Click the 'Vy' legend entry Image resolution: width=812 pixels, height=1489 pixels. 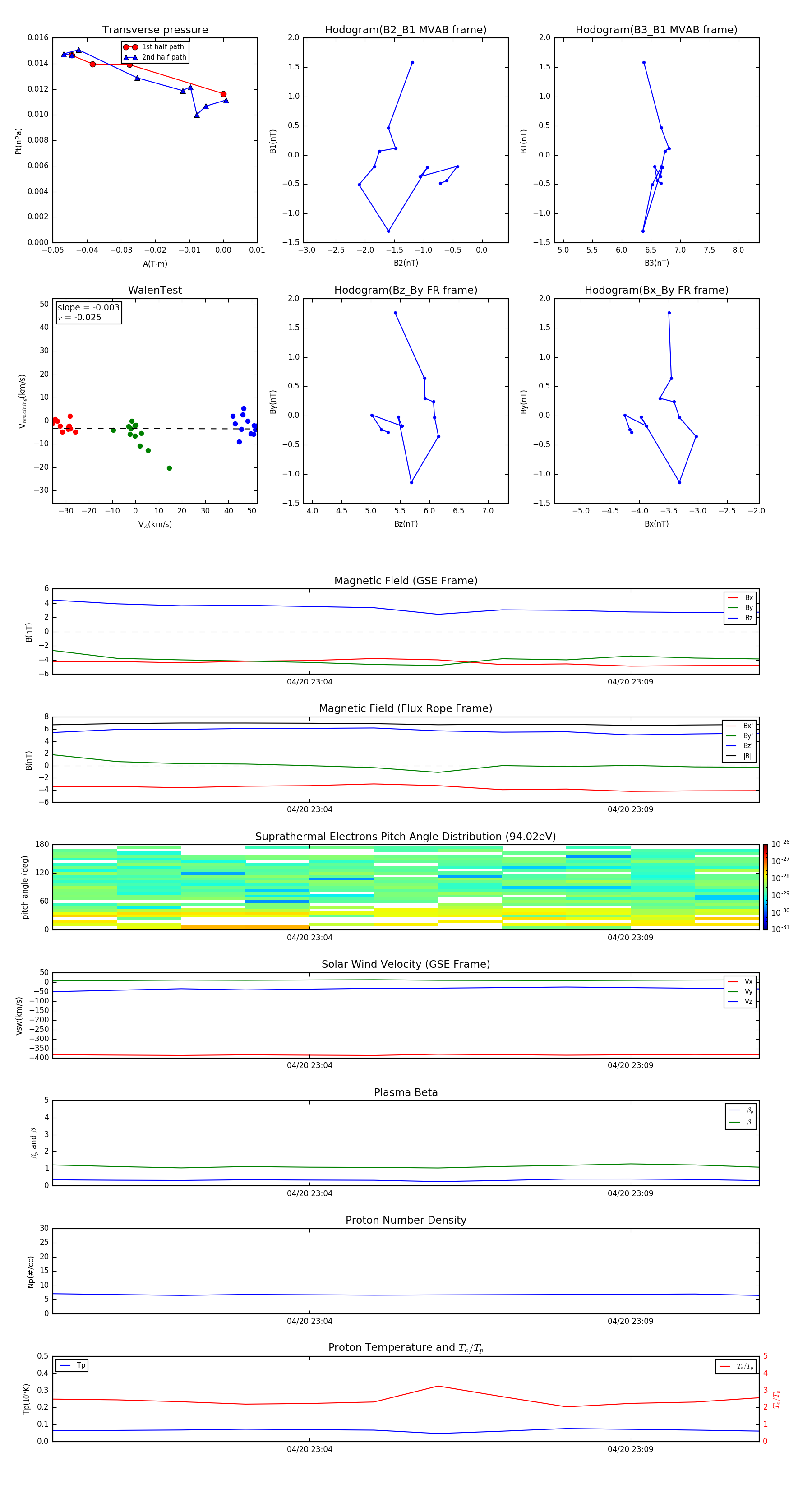(x=740, y=992)
